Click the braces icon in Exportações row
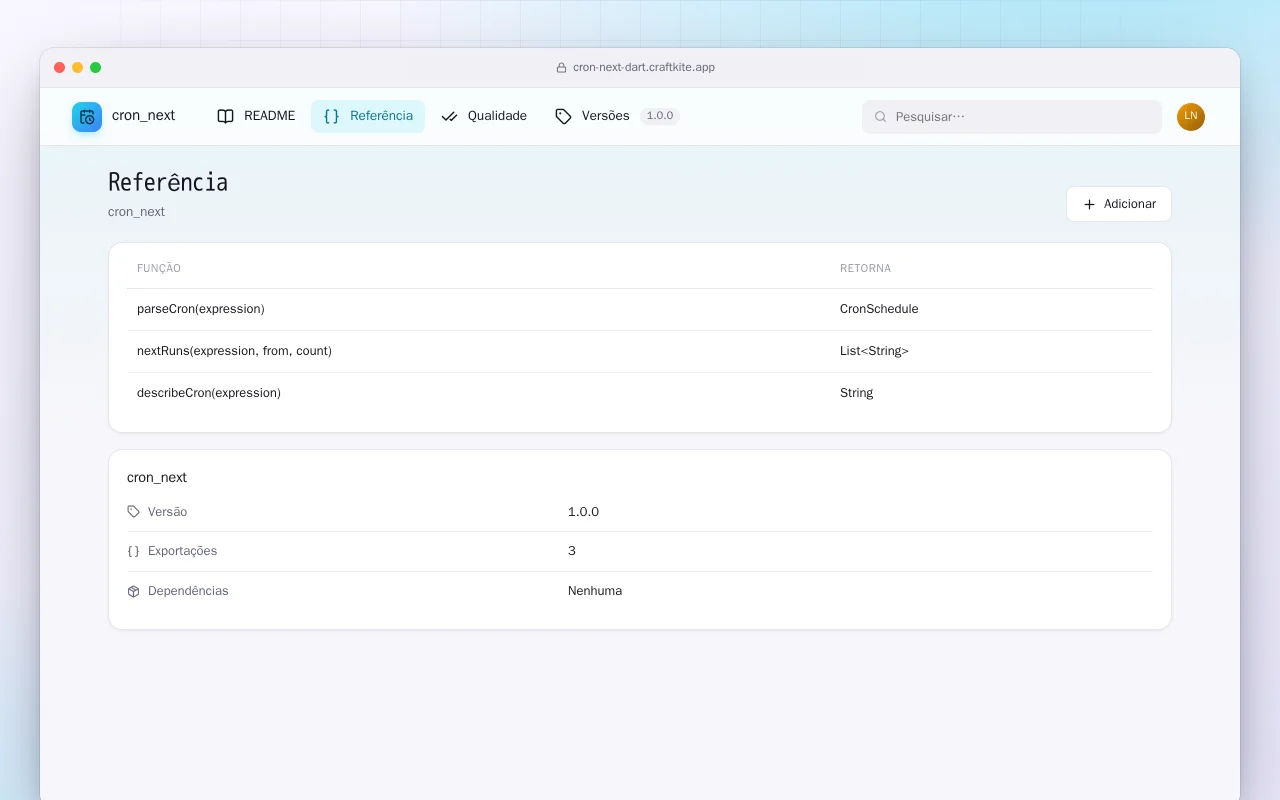The height and width of the screenshot is (800, 1280). [134, 551]
